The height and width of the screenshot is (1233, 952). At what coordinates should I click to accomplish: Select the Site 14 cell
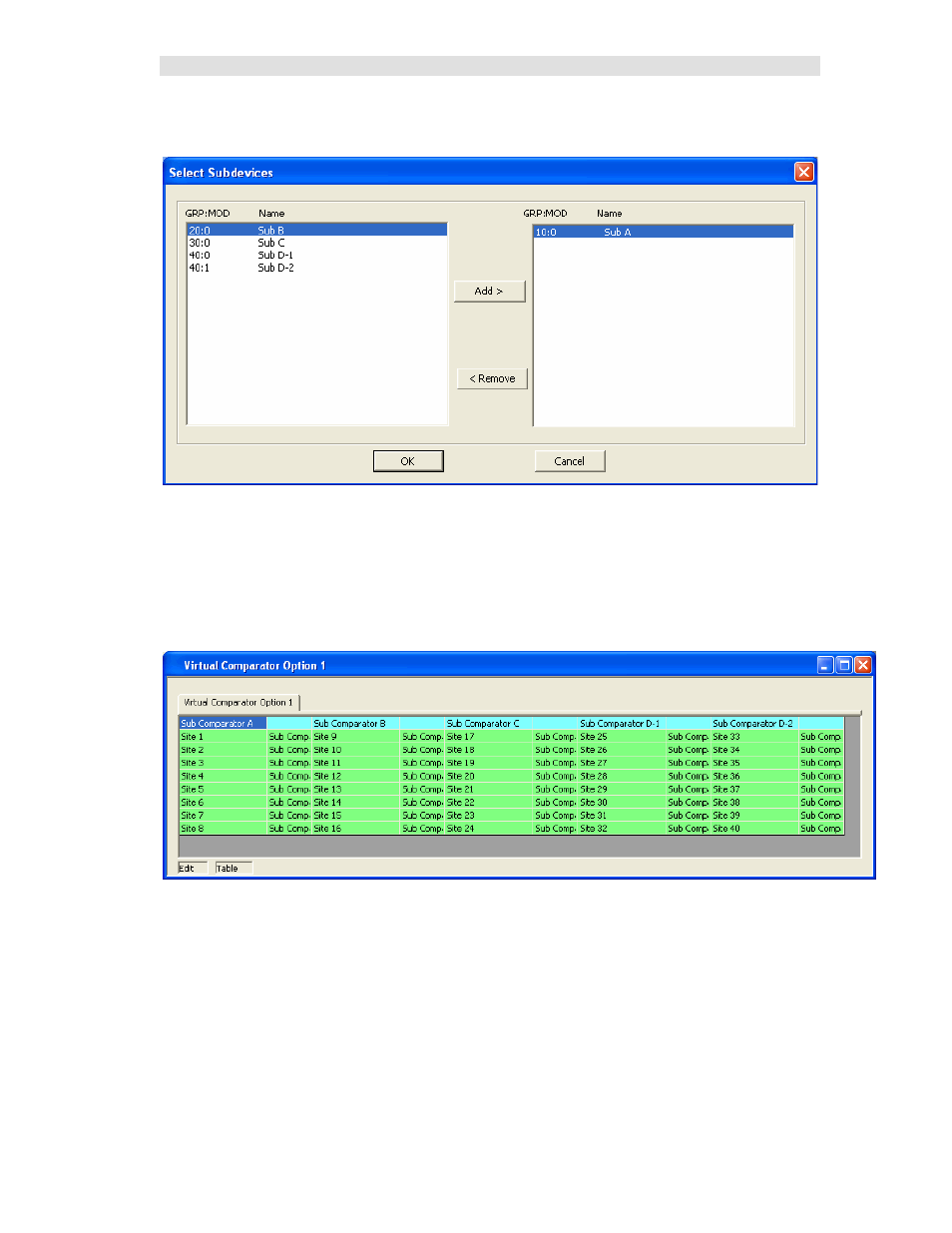pos(355,802)
